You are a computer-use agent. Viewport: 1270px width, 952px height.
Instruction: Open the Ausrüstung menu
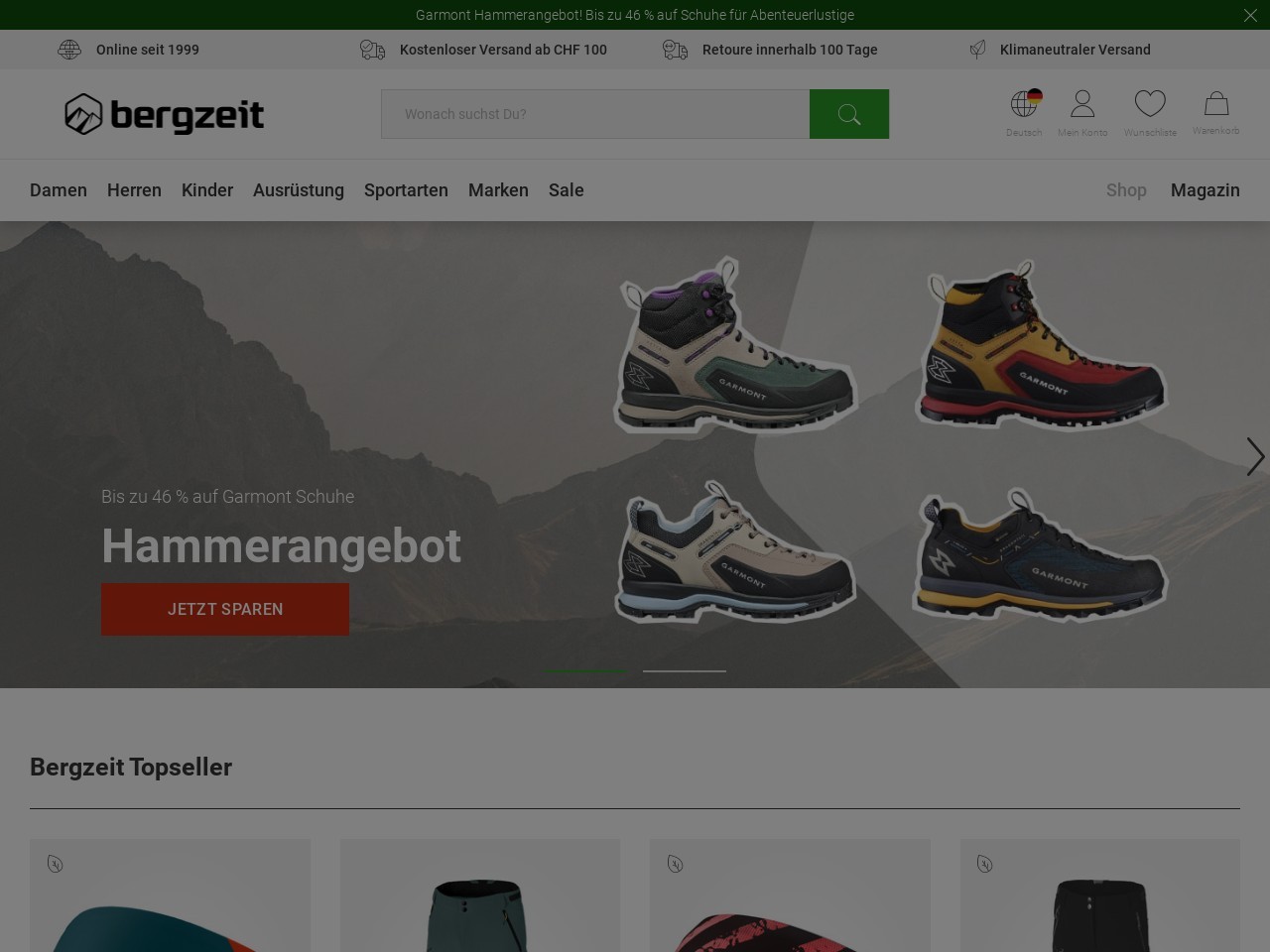point(299,190)
